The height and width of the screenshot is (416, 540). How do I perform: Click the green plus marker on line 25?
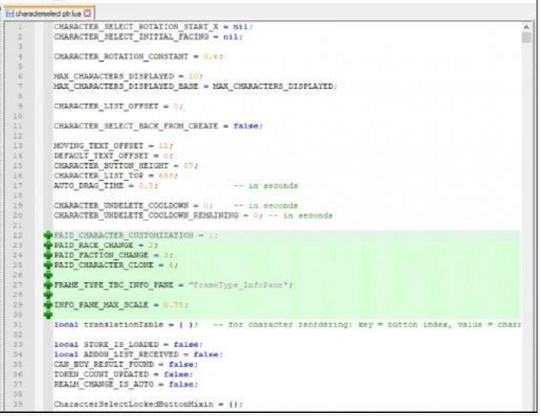pyautogui.click(x=48, y=265)
